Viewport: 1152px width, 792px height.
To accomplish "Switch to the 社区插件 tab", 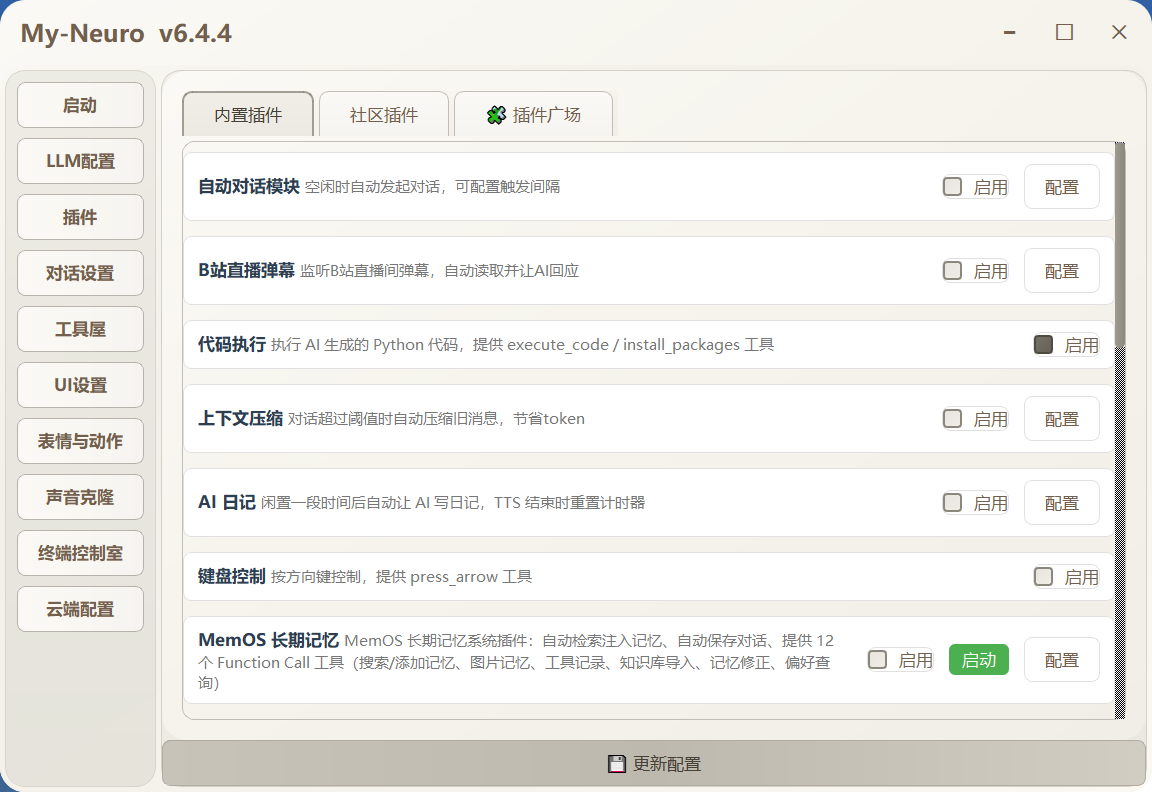I will click(384, 115).
